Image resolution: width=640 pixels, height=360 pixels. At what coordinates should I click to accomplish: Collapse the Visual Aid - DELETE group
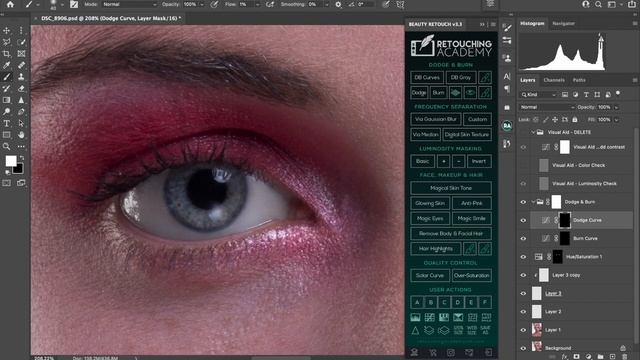coord(533,132)
